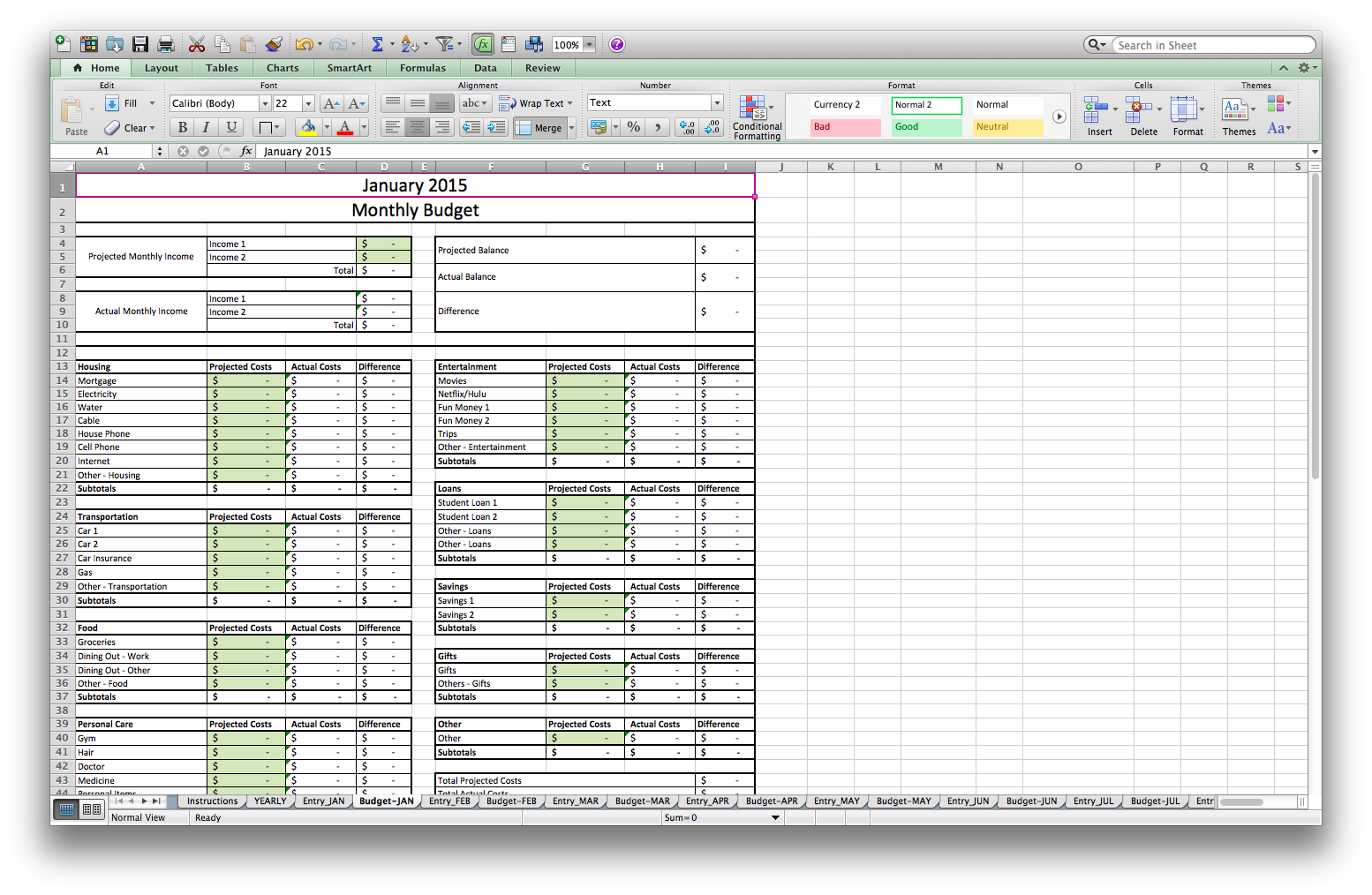Apply yellow fill color
Screen dimensions: 1372x895
click(x=307, y=127)
